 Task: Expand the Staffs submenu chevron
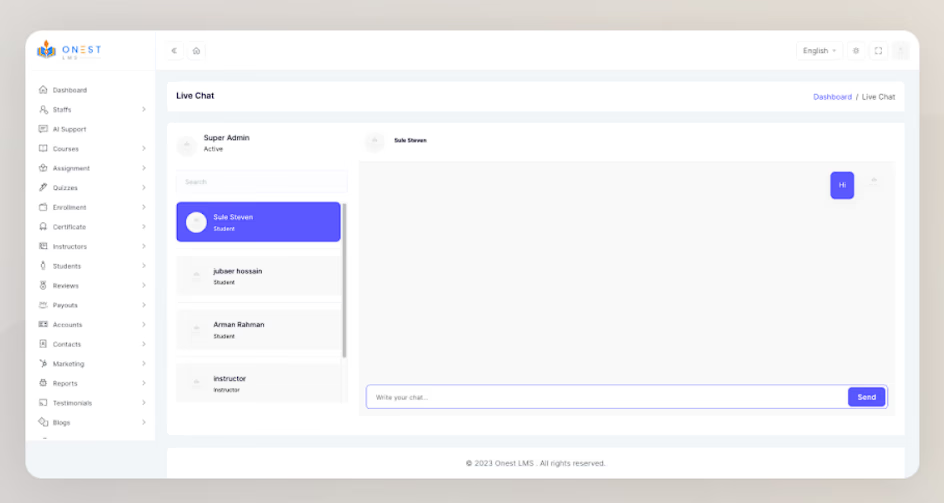(143, 110)
